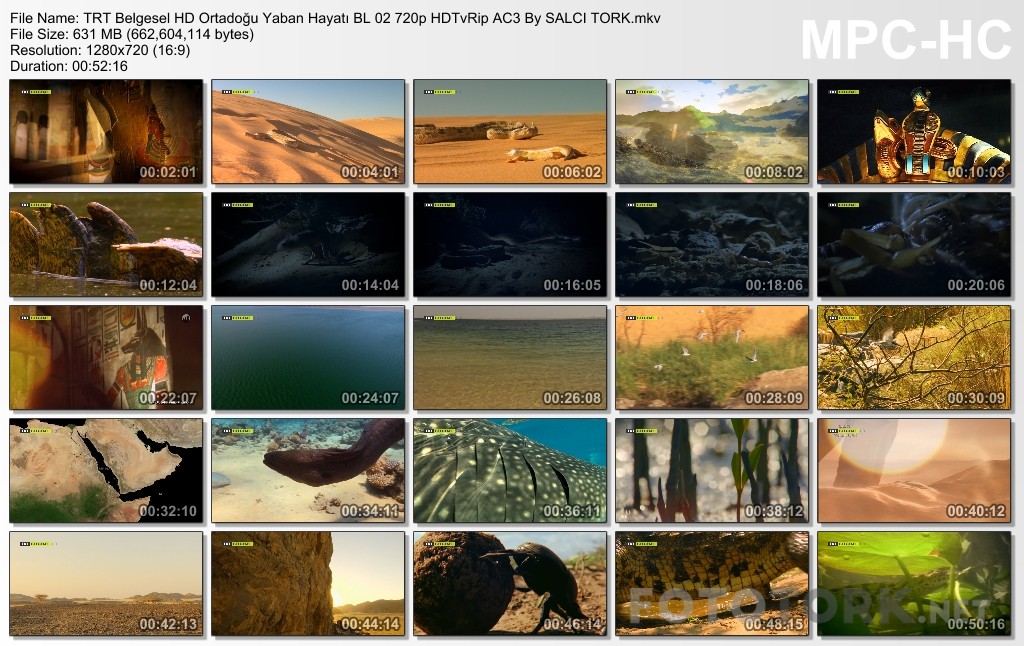Viewport: 1024px width, 646px height.
Task: Select the turtles thumbnail at 00:12:04
Action: click(x=106, y=244)
